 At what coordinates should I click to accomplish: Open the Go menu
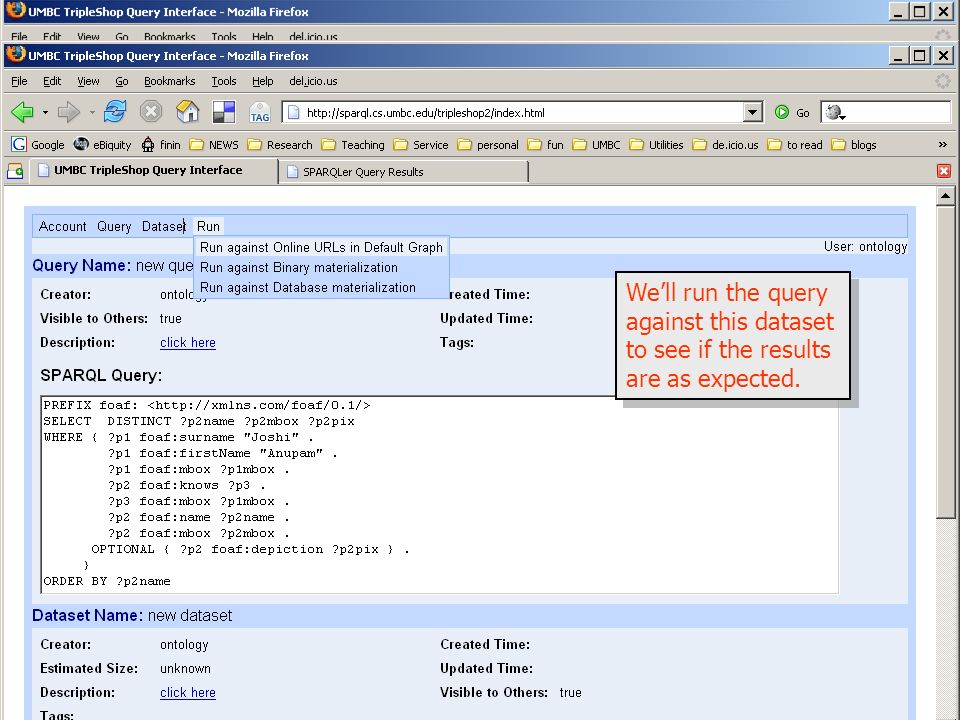[122, 81]
